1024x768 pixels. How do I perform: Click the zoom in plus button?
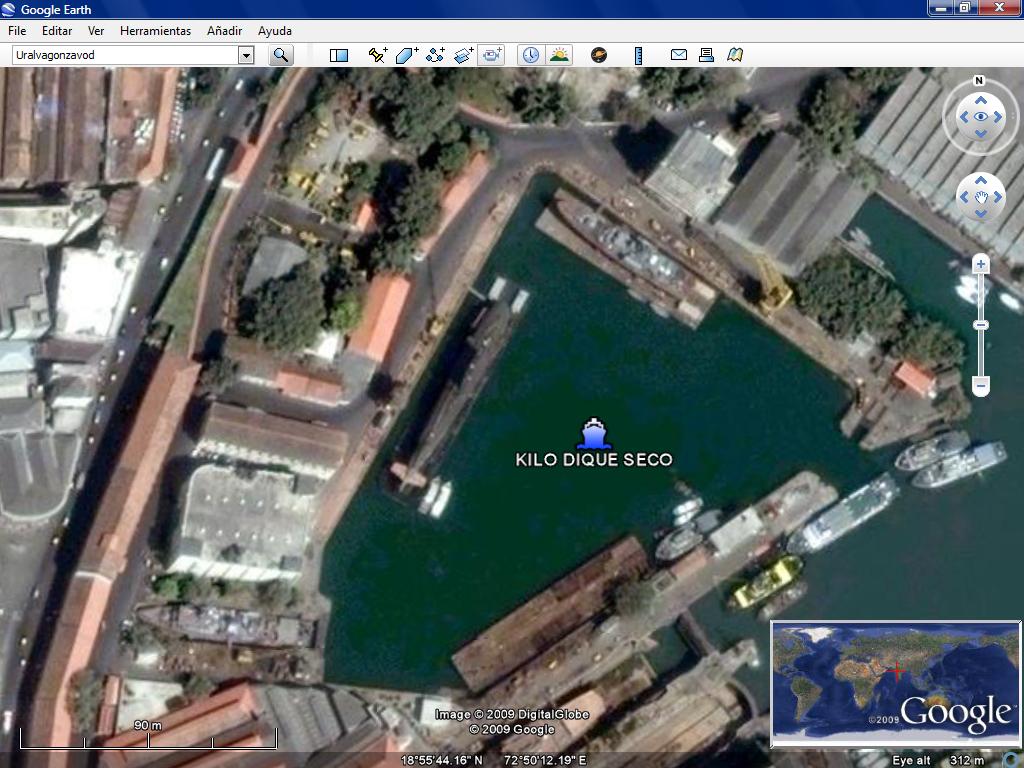981,265
